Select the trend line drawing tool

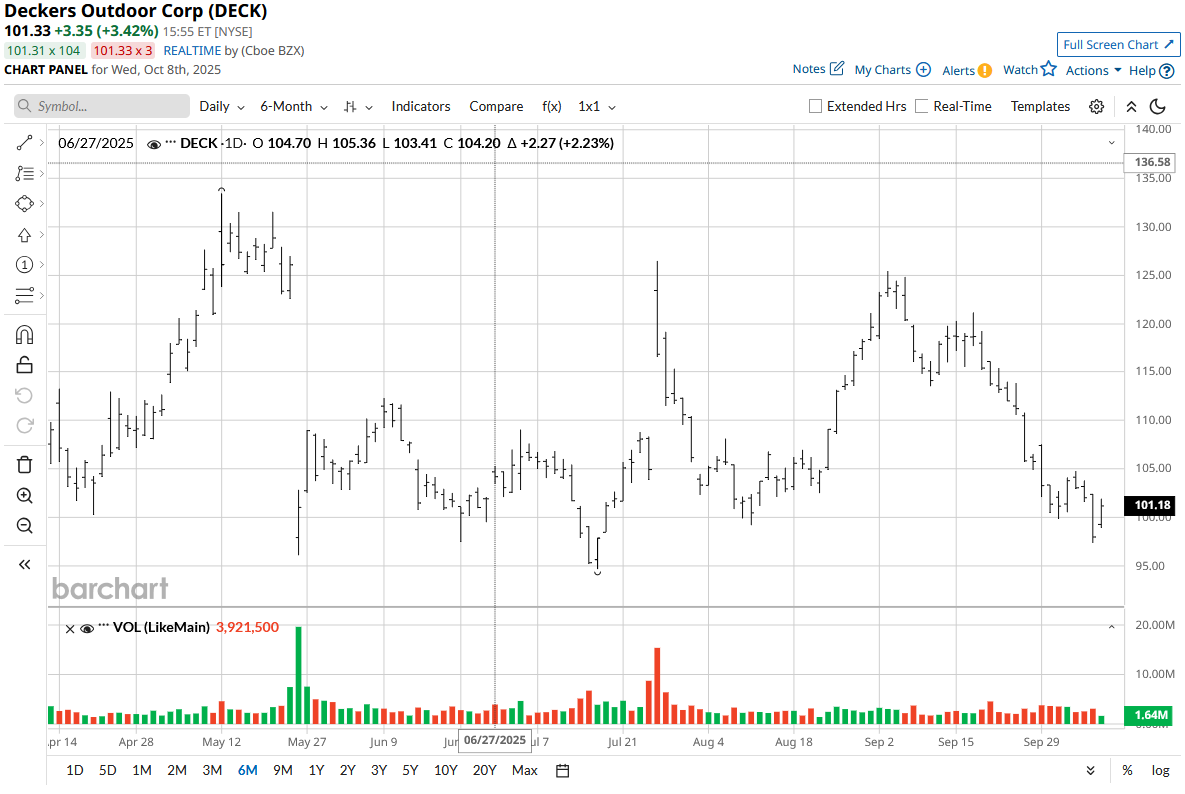24,143
